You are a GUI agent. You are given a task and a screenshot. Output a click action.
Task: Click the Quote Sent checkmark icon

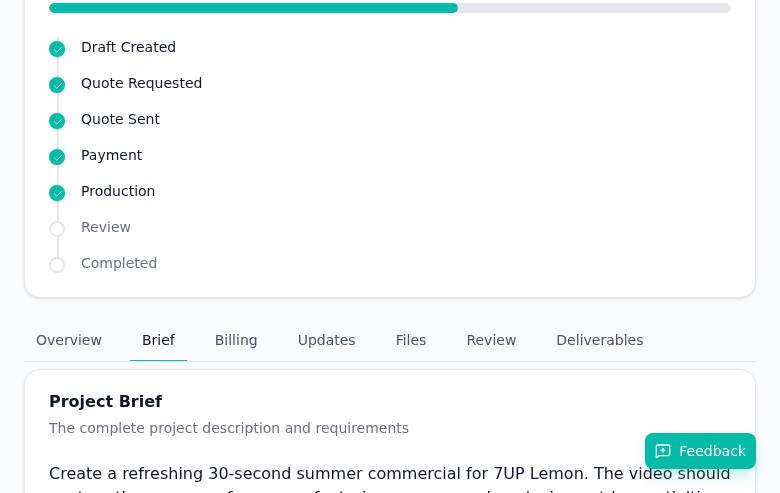pos(57,121)
